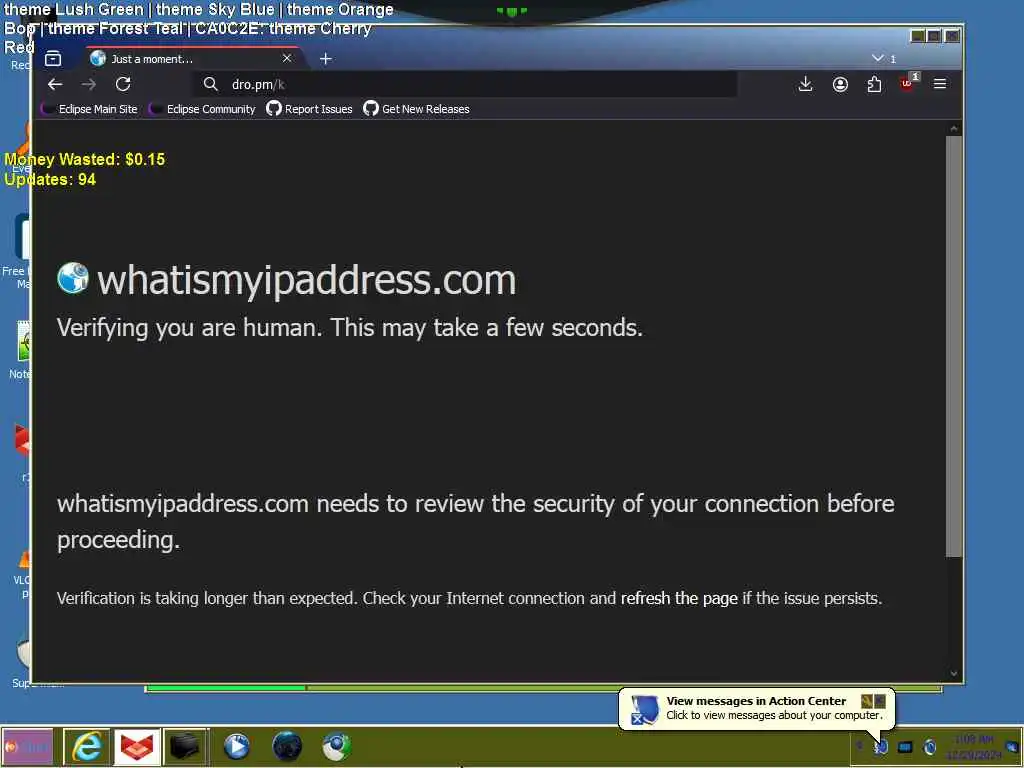Image resolution: width=1024 pixels, height=768 pixels.
Task: Click the tray icon left of the clock
Action: click(930, 746)
